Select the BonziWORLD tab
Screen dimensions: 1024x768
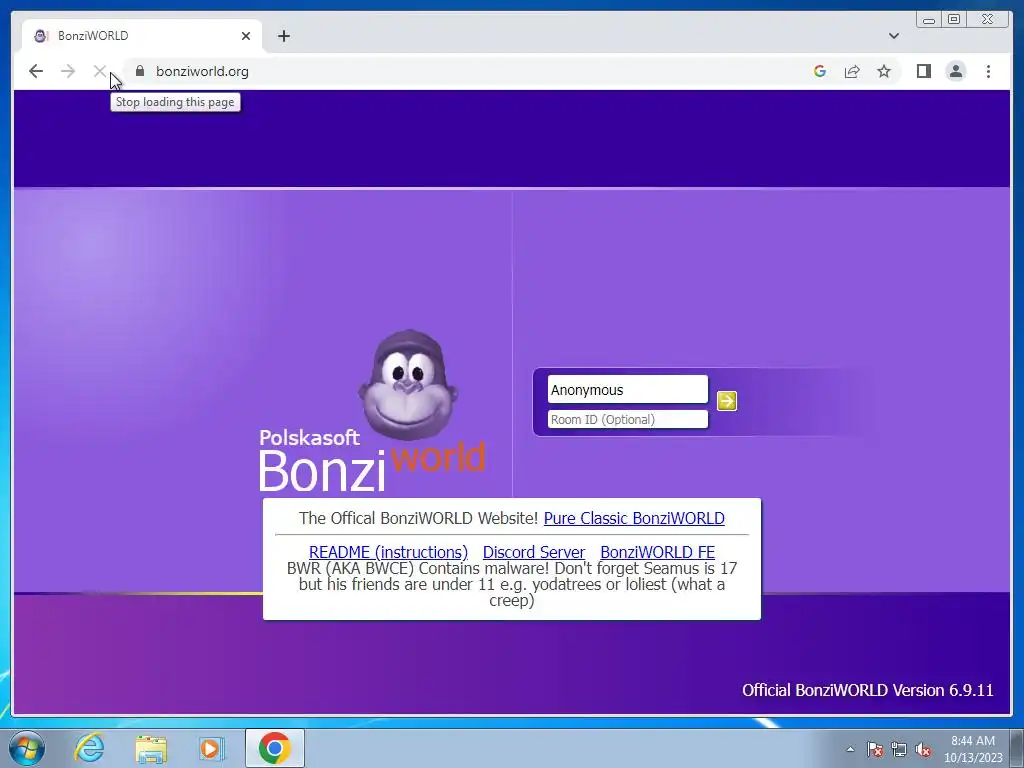[x=142, y=36]
